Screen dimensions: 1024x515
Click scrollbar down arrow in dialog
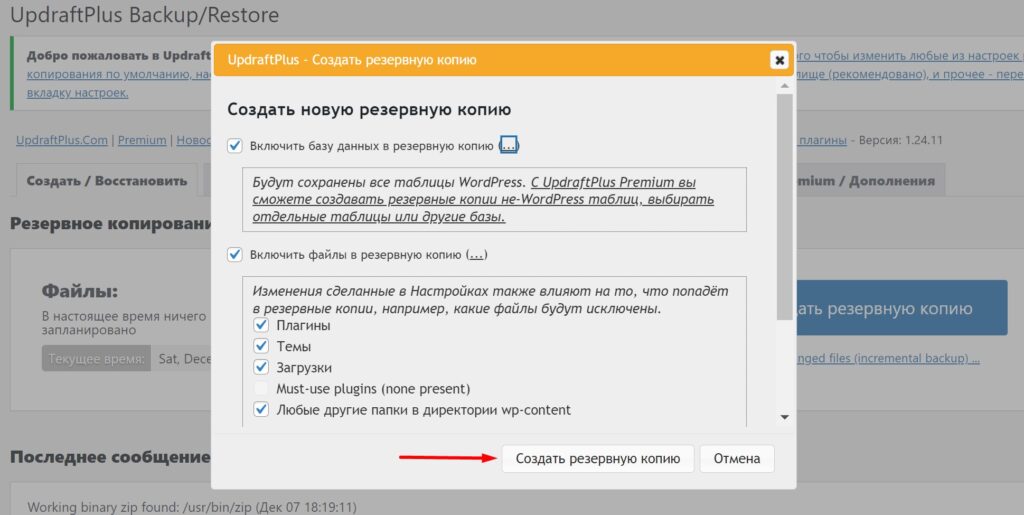point(784,417)
